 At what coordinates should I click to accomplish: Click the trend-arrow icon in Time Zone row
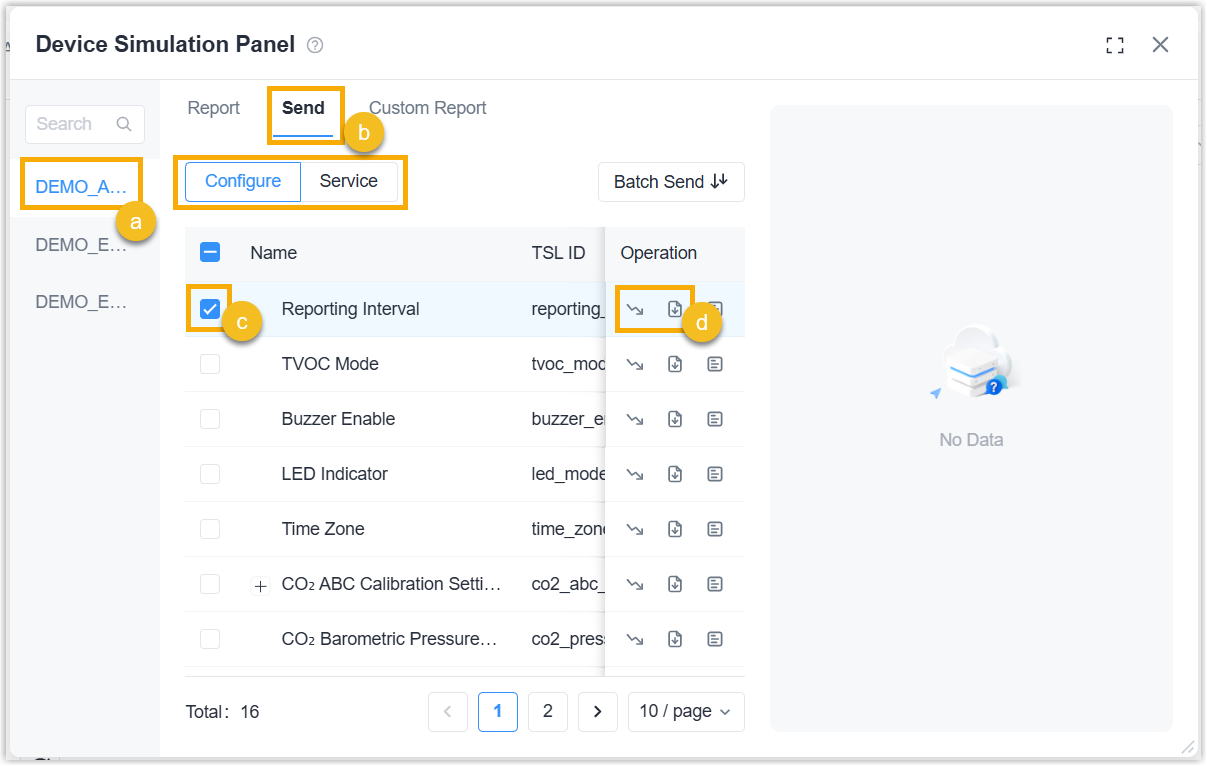pyautogui.click(x=634, y=529)
